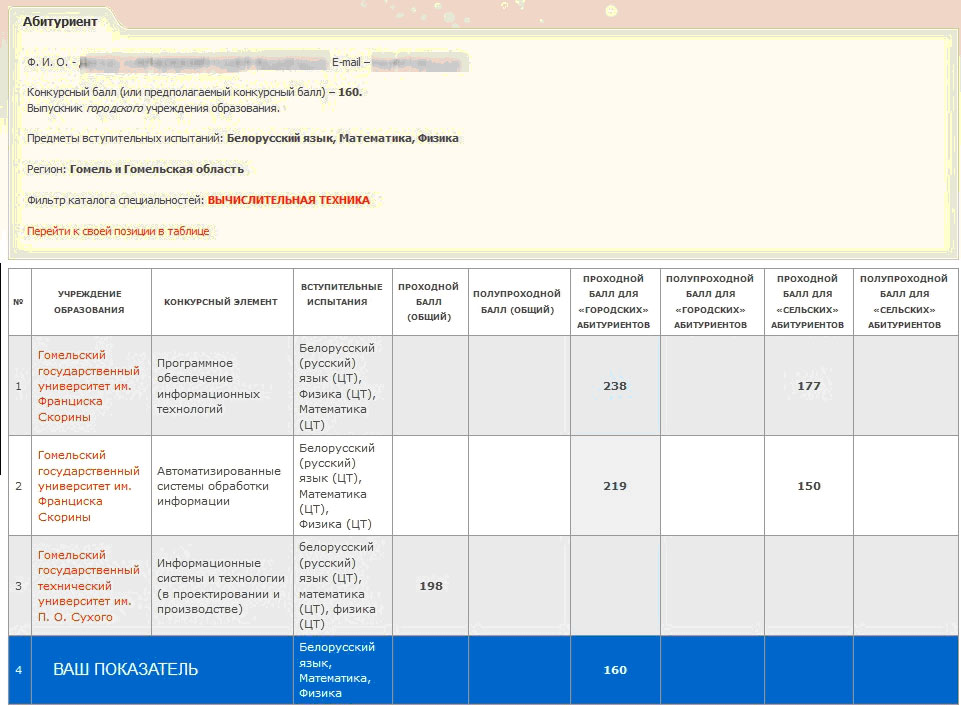Screen dimensions: 961x706
Task: Open the Абитуриент tab
Action: click(60, 21)
